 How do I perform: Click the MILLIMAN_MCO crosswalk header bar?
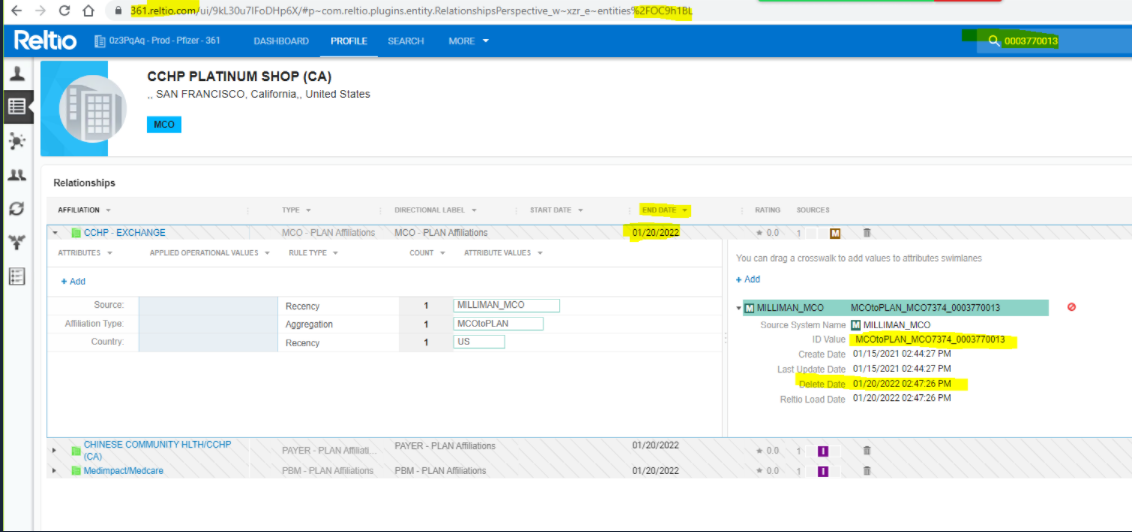click(895, 308)
